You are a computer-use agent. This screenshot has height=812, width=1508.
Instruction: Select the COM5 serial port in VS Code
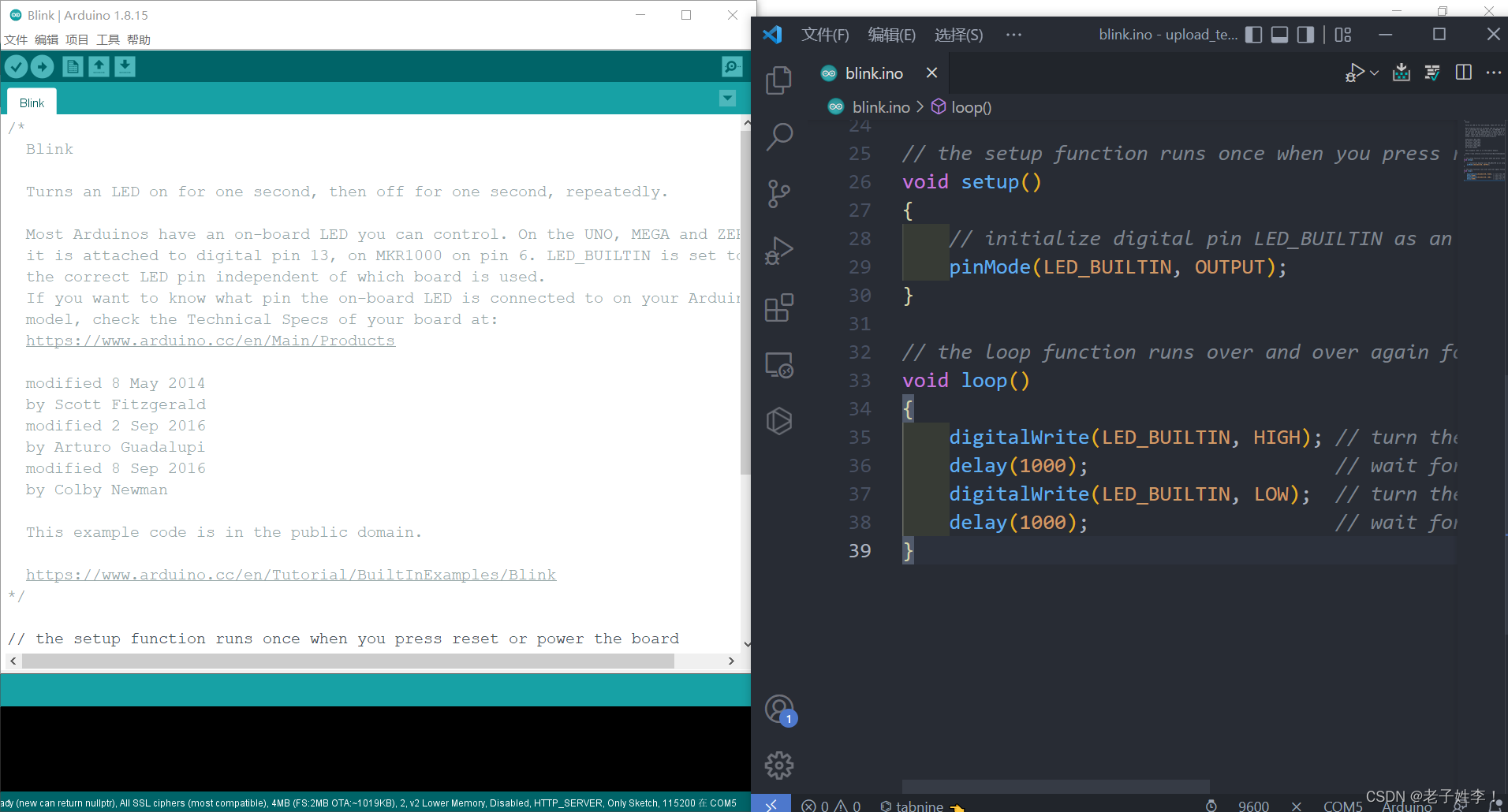tap(1342, 806)
